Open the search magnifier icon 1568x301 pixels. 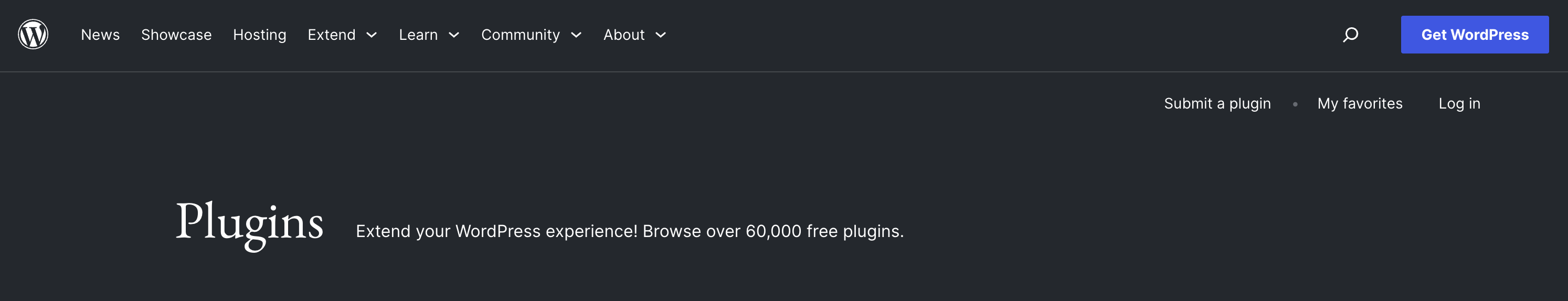(1350, 35)
